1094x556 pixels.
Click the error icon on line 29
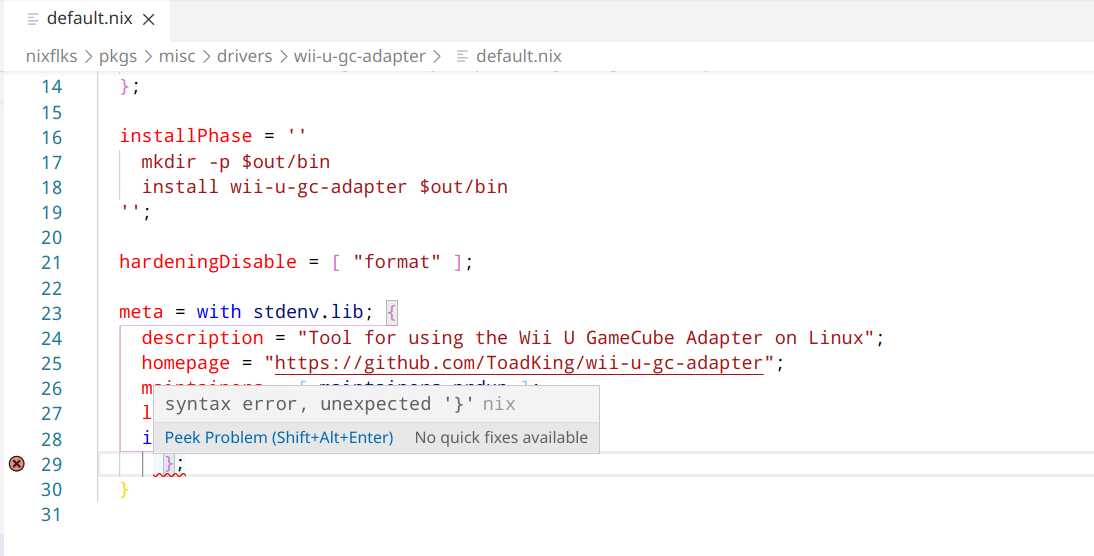tap(17, 464)
